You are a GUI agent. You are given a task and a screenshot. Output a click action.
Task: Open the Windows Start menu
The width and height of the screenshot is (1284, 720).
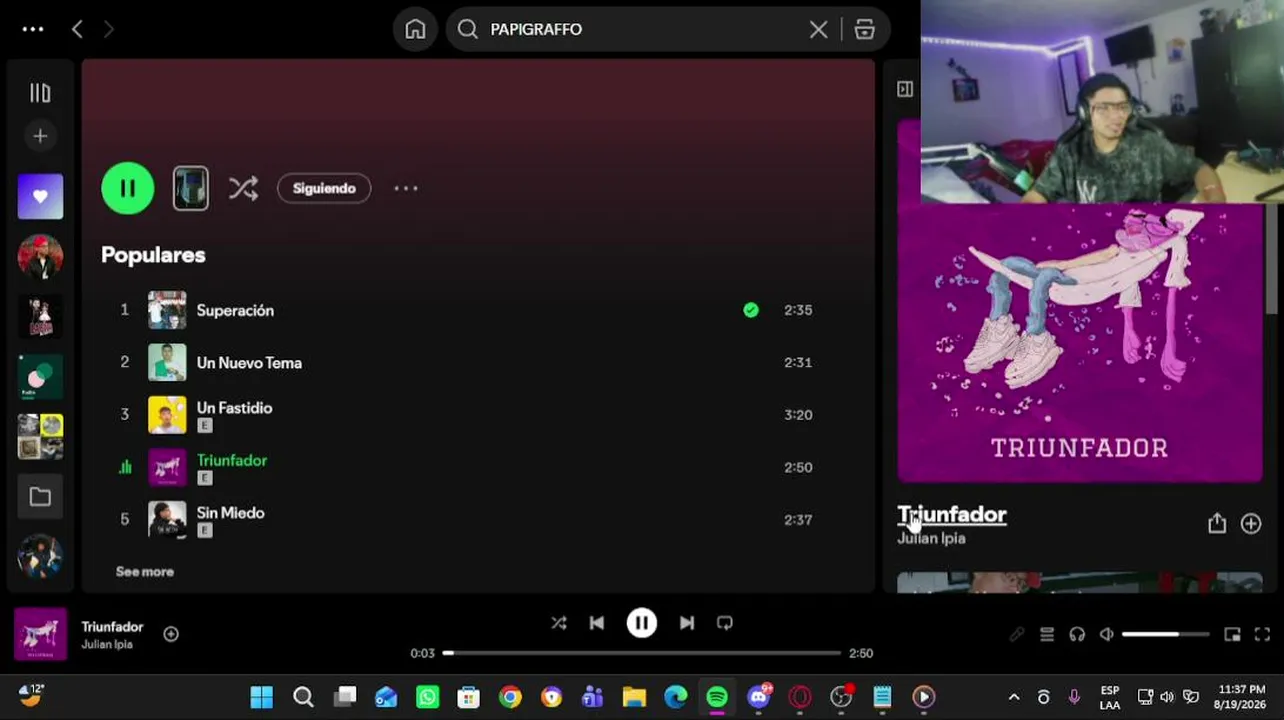click(262, 697)
